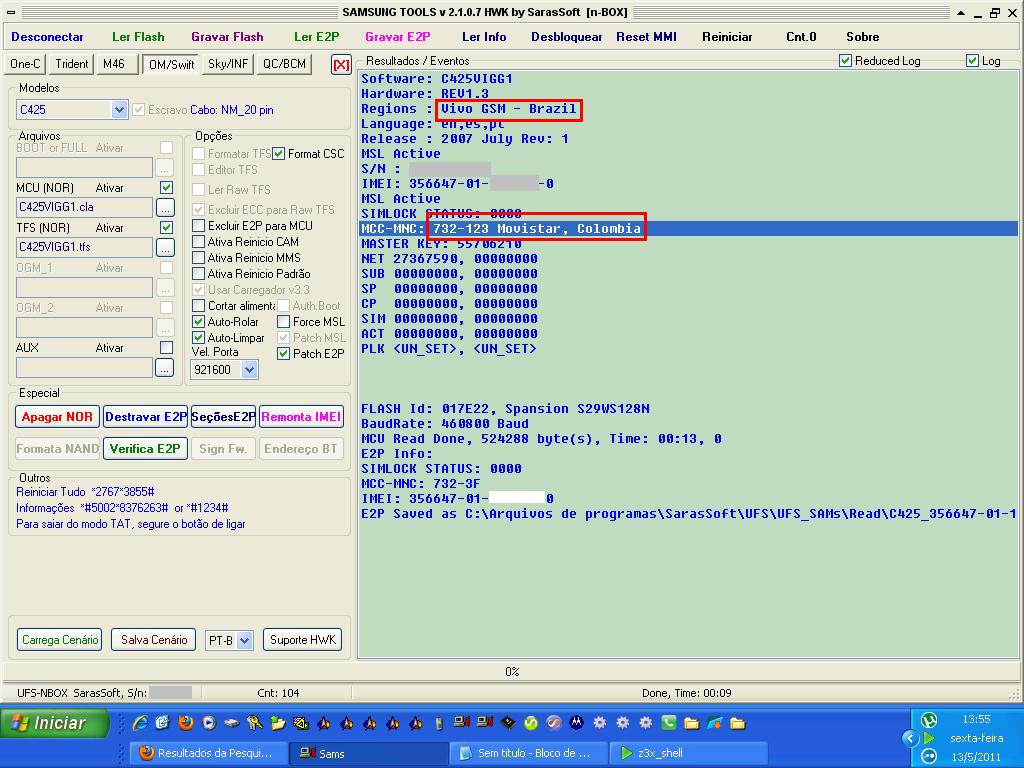Screen dimensions: 1024x768
Task: Switch to Sem título Bloco de notas taskbar button
Action: [528, 753]
